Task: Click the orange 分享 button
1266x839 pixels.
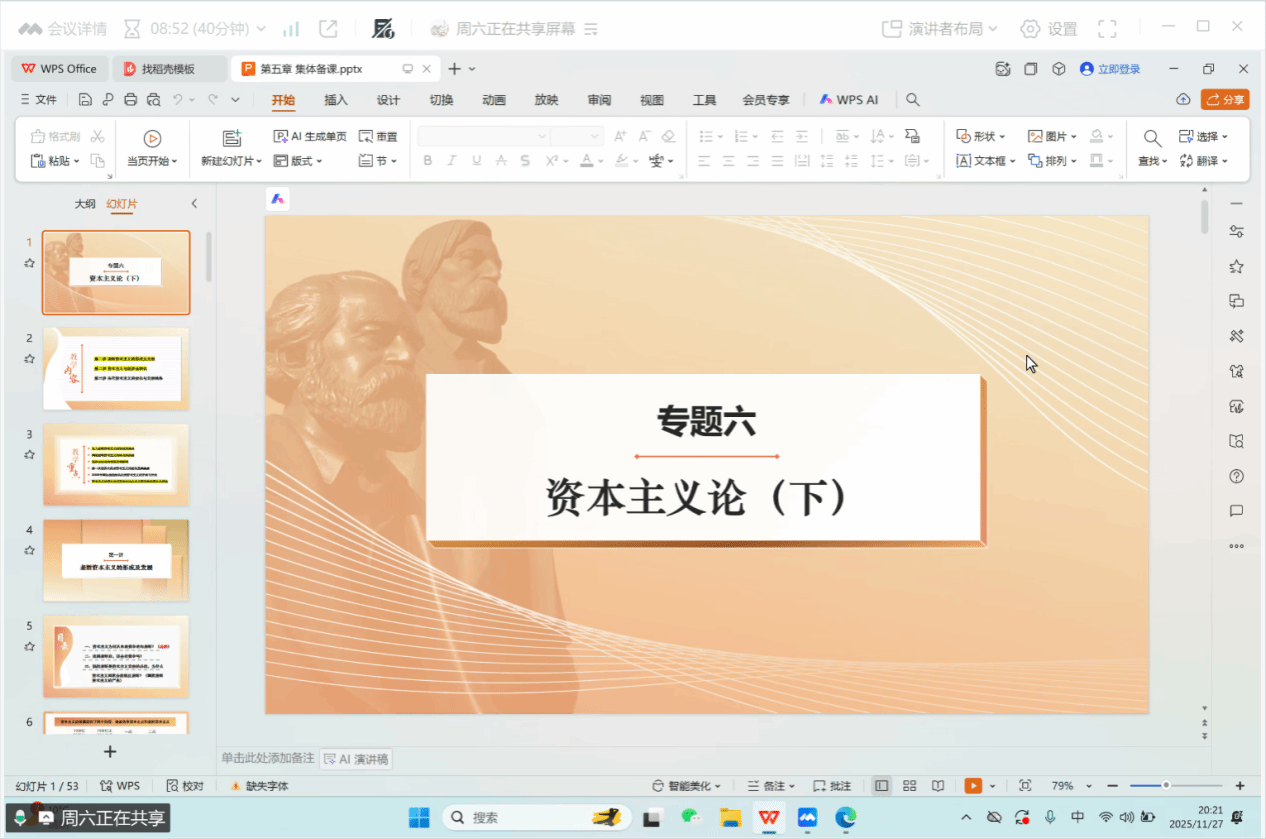Action: (x=1225, y=100)
